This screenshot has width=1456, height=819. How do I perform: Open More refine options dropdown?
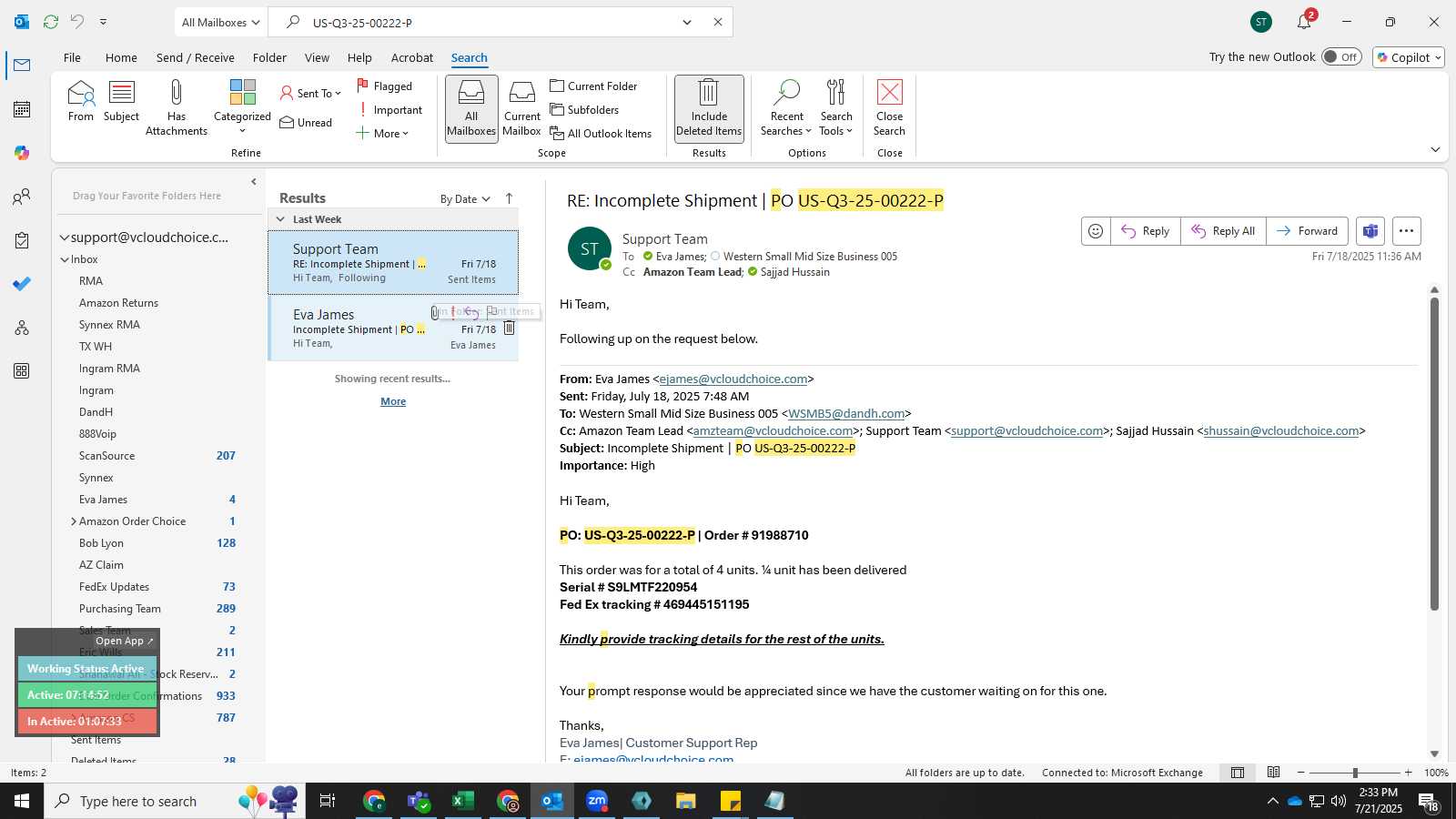(382, 133)
